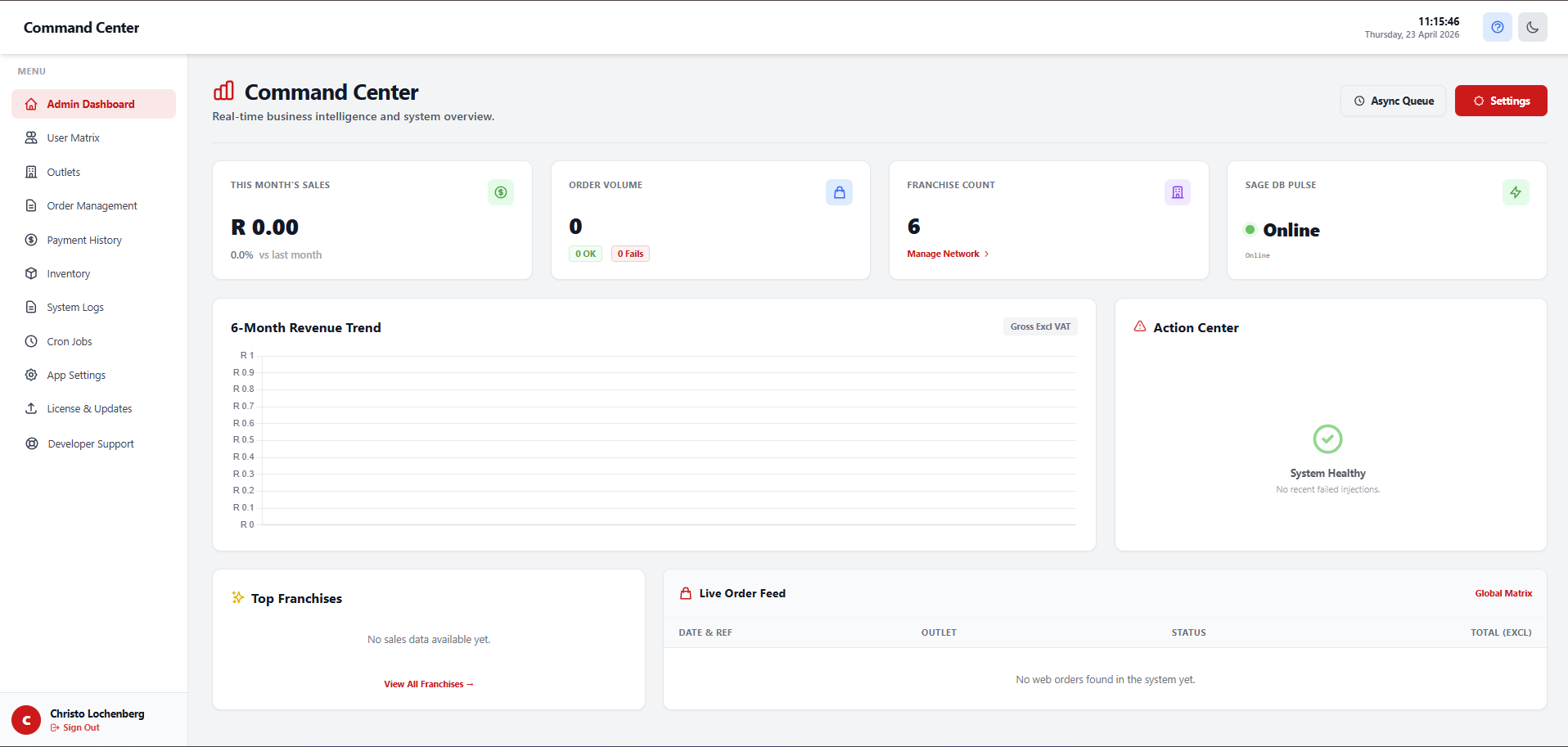This screenshot has height=747, width=1568.
Task: Click the TOTAL (EXCL) column header
Action: click(1501, 632)
